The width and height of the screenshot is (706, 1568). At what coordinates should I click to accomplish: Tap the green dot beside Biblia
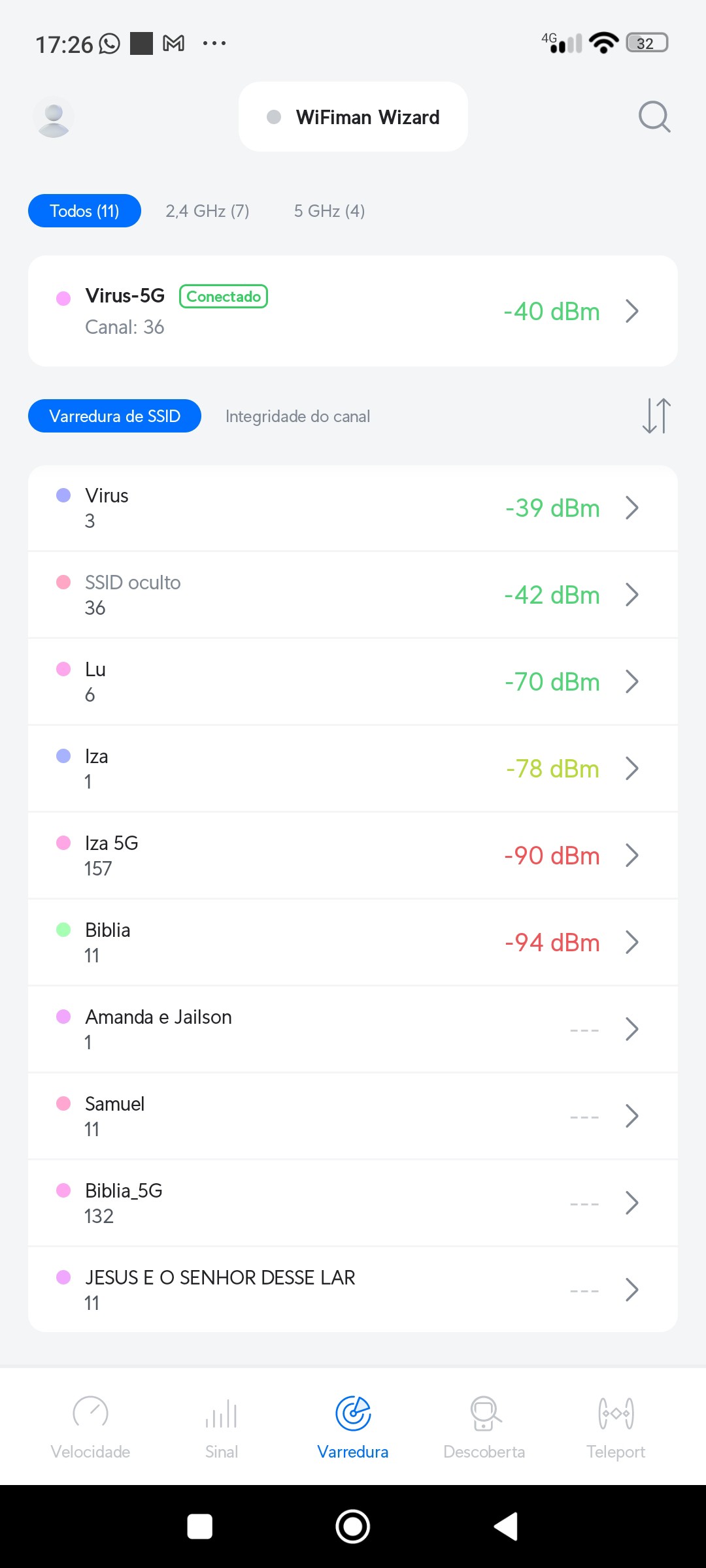click(63, 930)
